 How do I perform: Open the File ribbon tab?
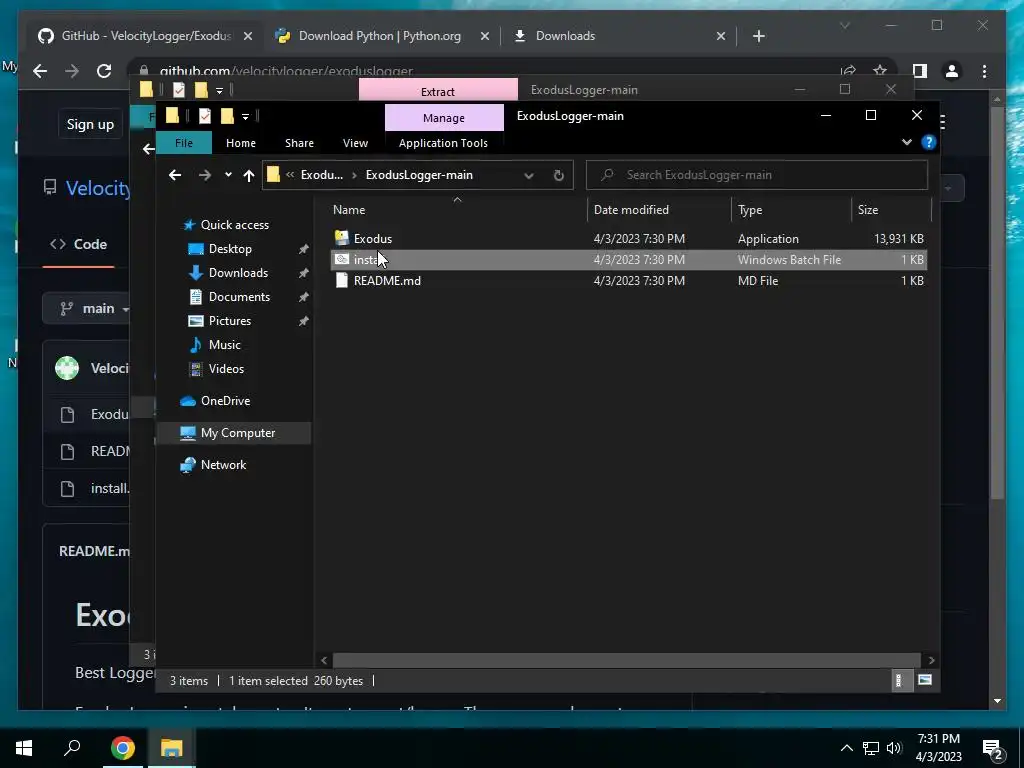click(x=184, y=143)
